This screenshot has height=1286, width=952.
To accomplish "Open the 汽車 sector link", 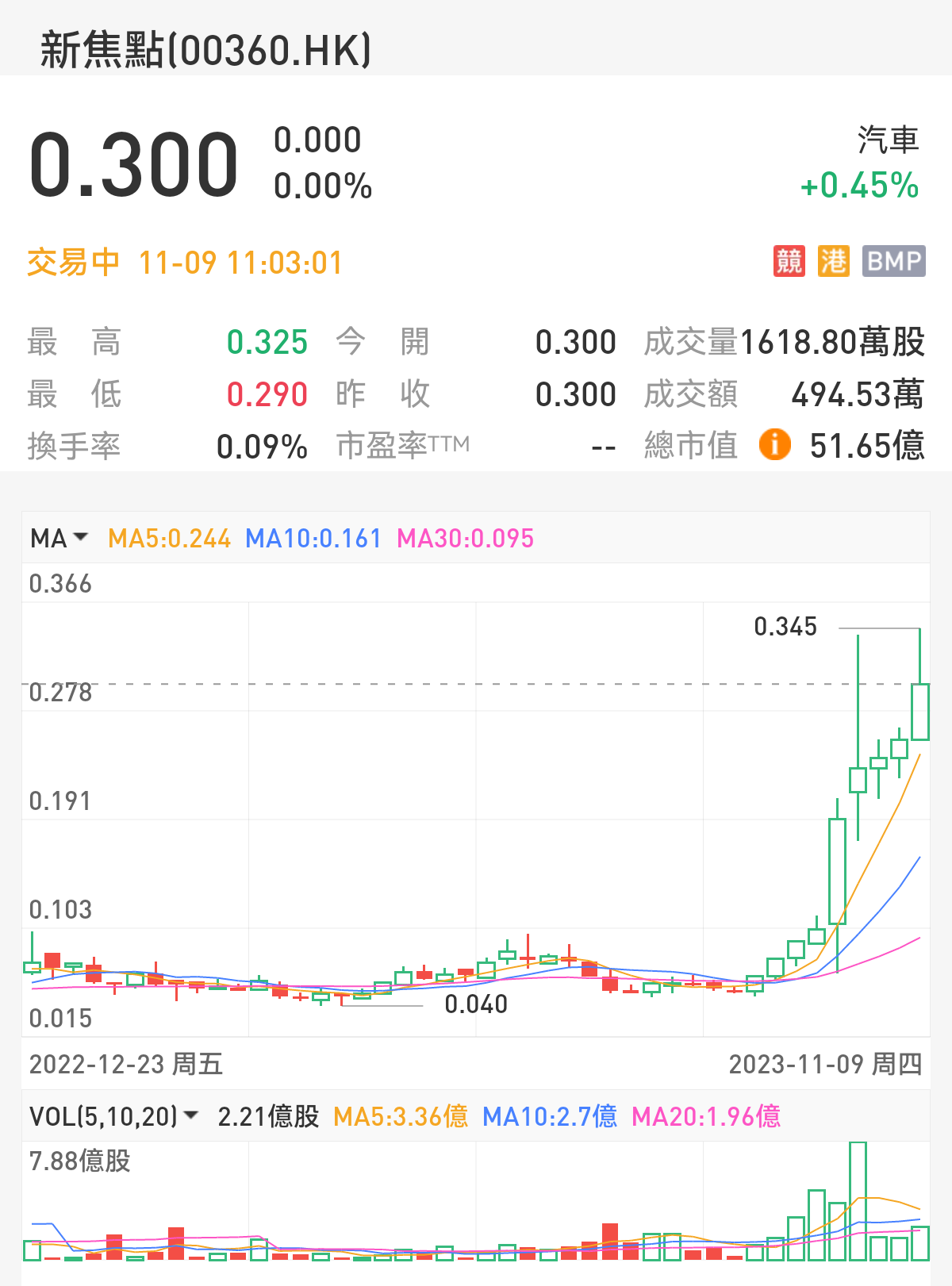I will (888, 140).
